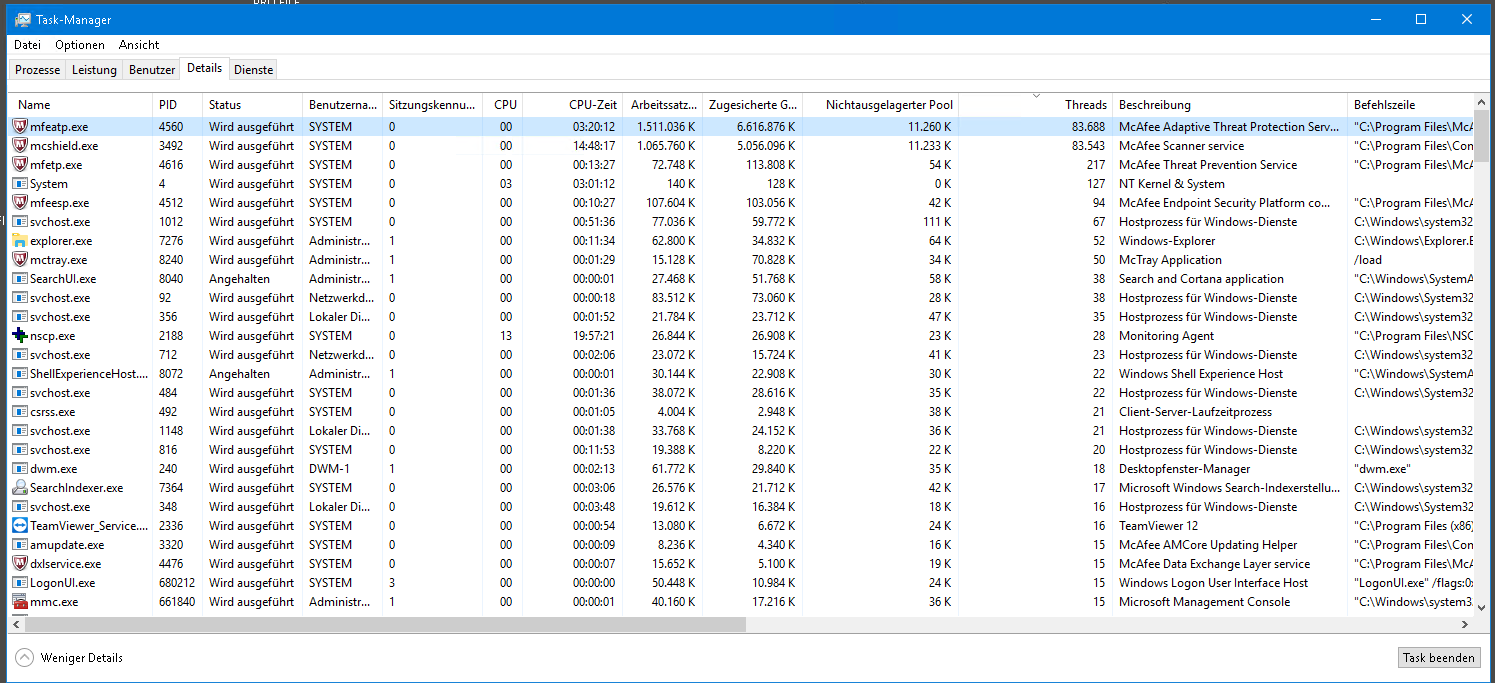Click the explorer.exe folder icon

20,241
